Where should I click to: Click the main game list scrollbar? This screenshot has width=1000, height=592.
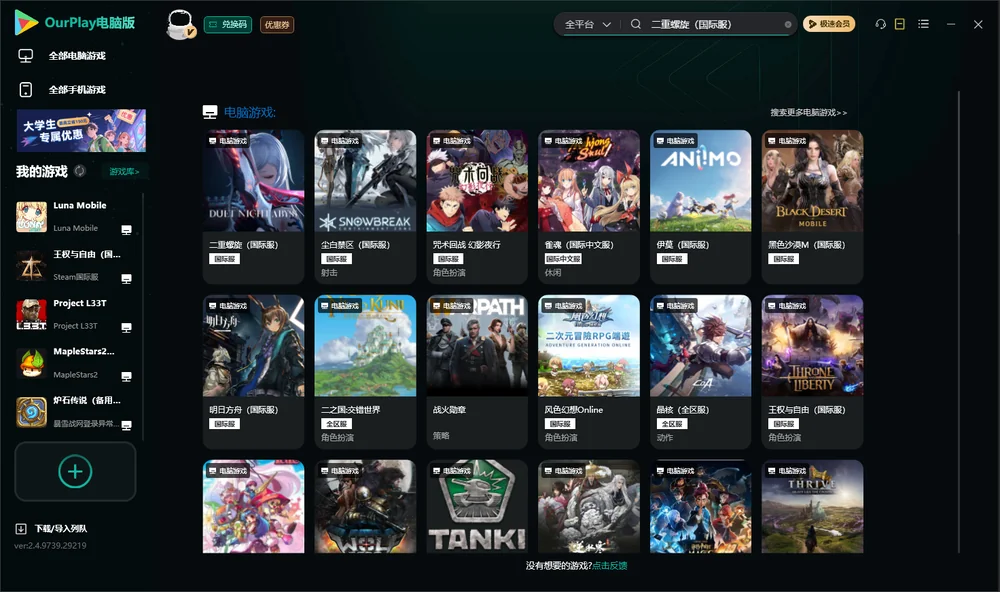[x=958, y=322]
